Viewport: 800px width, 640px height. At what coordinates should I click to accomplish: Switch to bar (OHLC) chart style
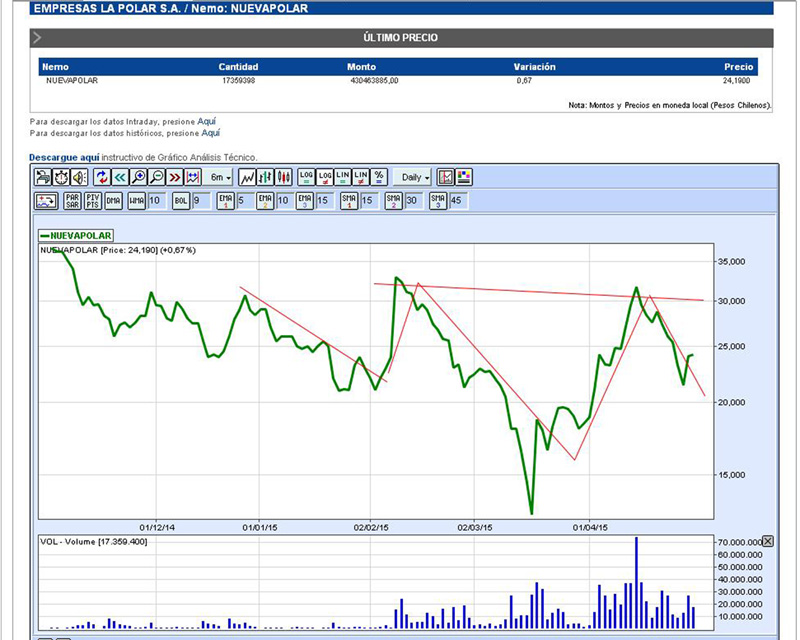point(265,177)
